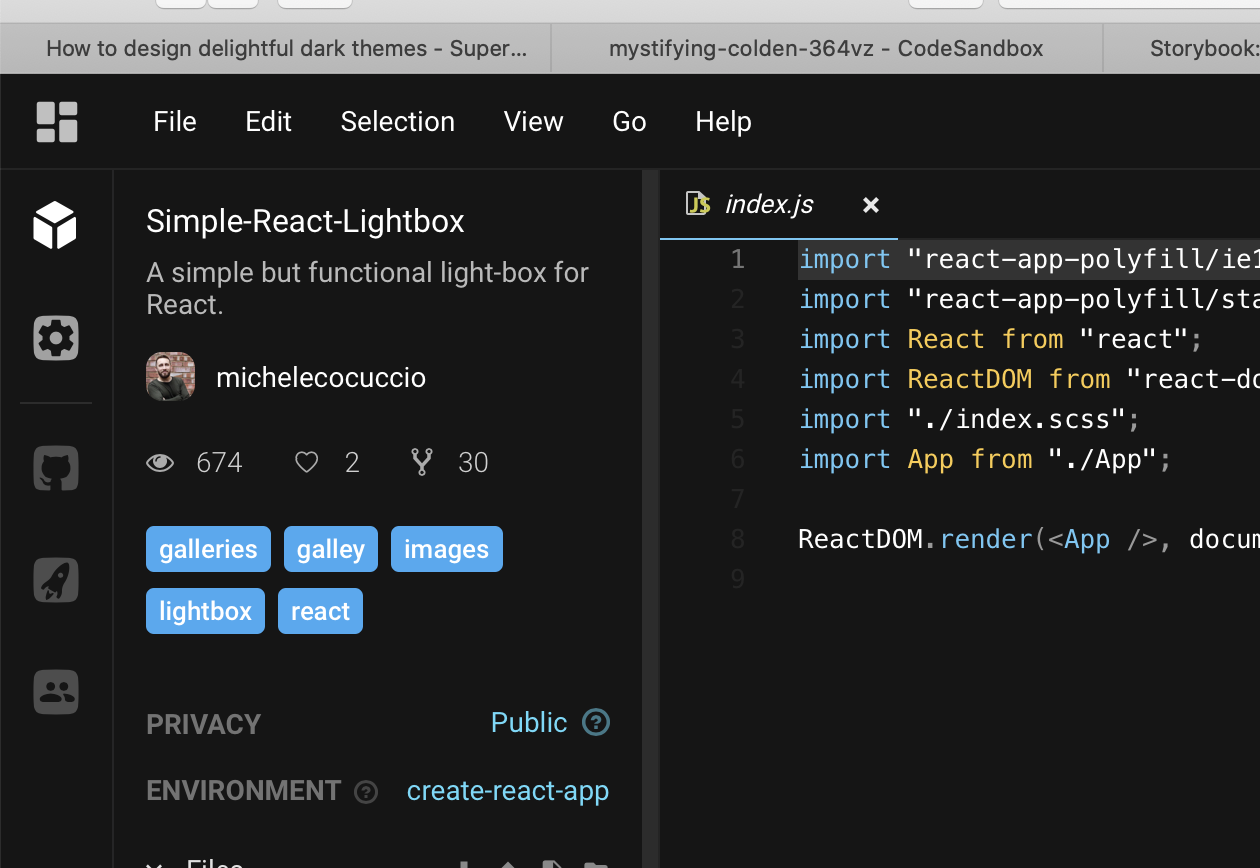The width and height of the screenshot is (1260, 868).
Task: Open the Edit menu
Action: point(269,122)
